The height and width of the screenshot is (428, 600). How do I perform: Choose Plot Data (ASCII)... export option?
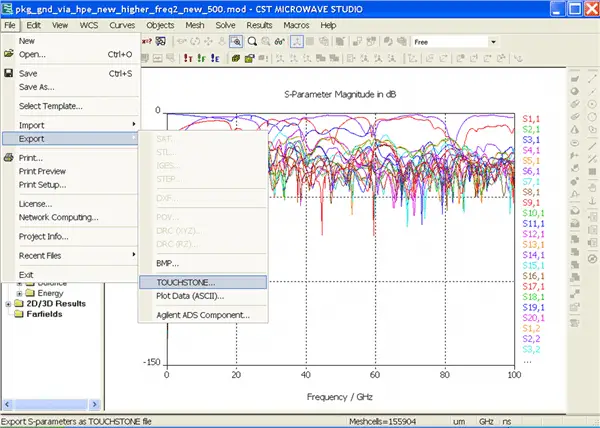point(203,296)
